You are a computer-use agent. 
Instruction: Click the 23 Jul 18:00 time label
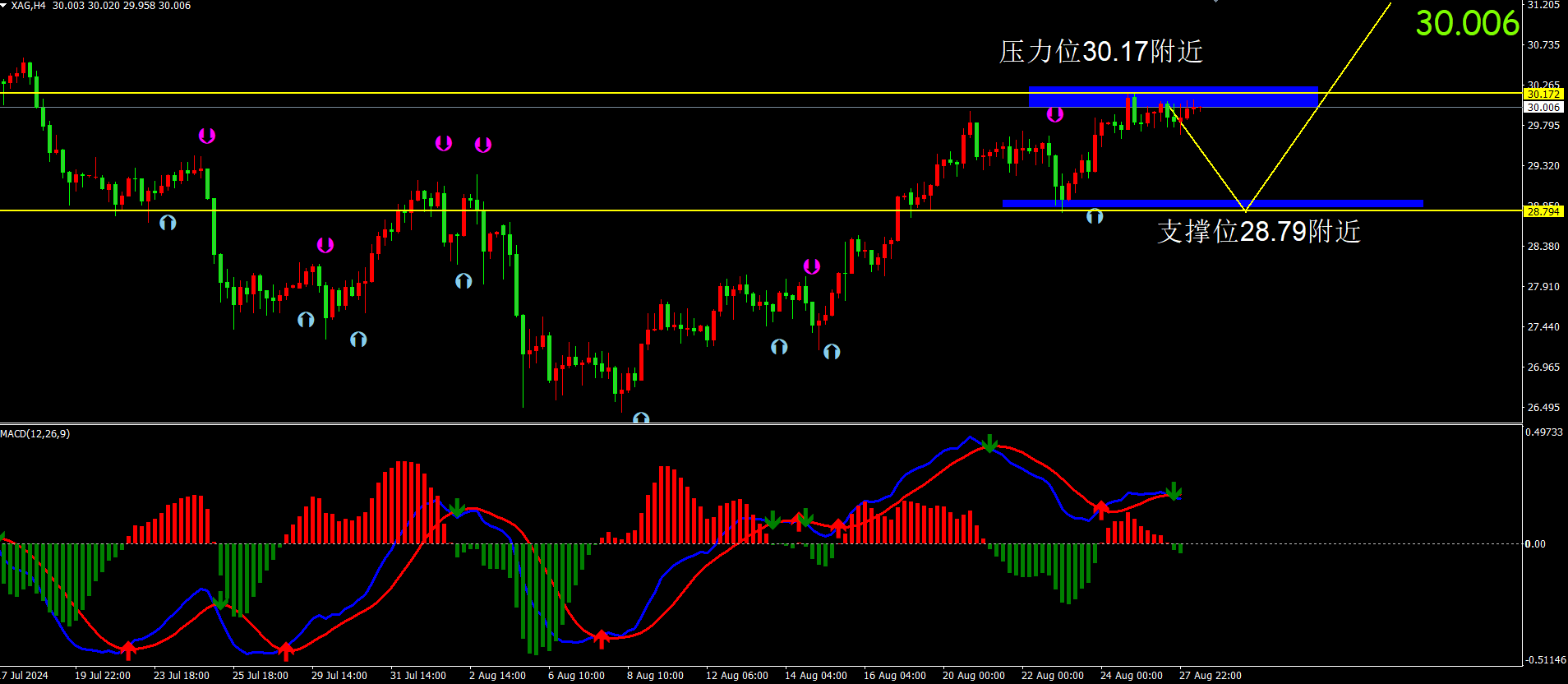click(x=182, y=676)
